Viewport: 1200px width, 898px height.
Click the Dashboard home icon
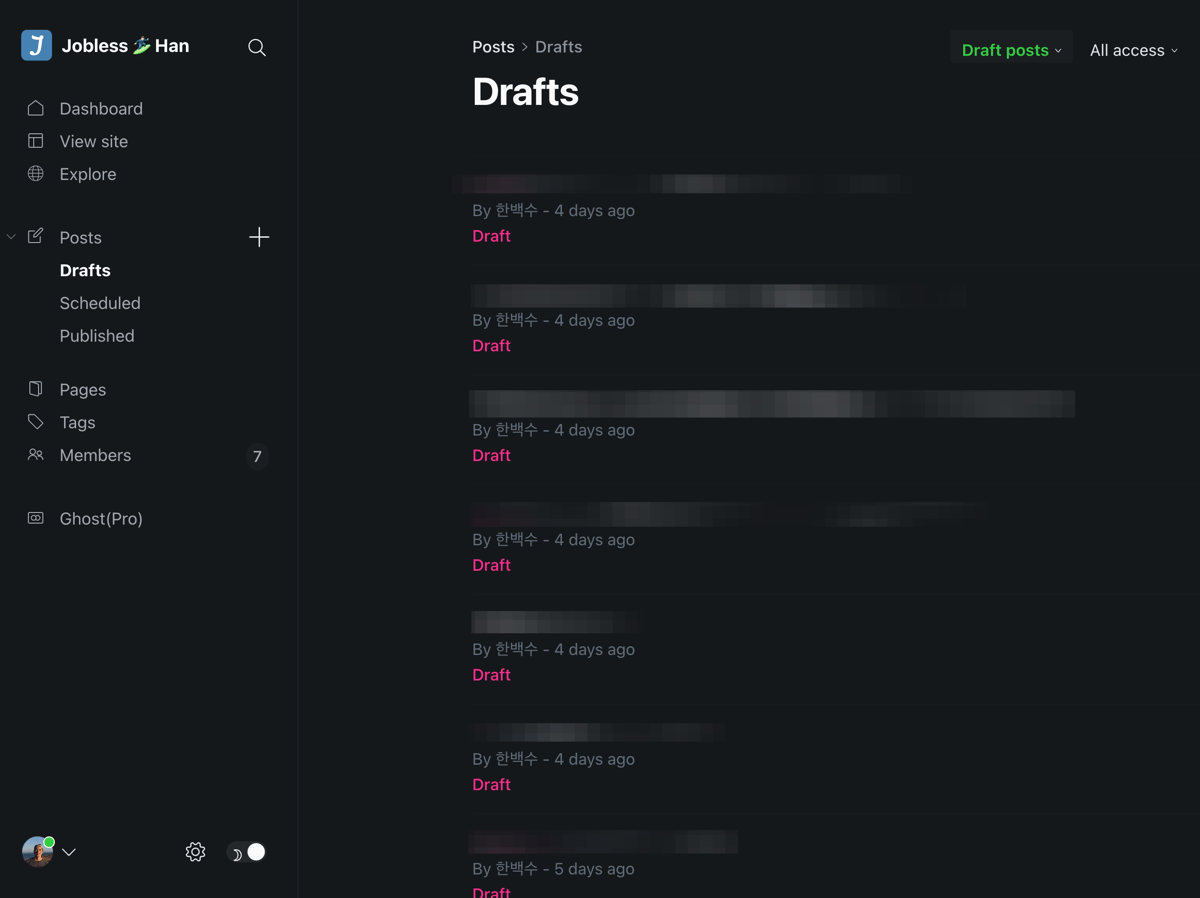36,108
